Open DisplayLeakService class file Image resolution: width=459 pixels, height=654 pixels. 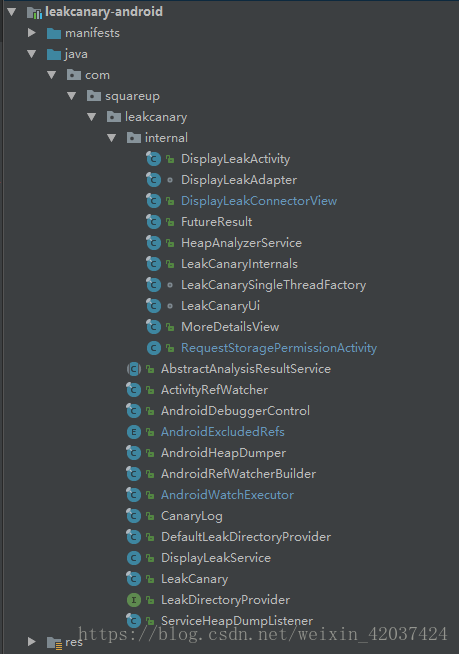pyautogui.click(x=216, y=558)
